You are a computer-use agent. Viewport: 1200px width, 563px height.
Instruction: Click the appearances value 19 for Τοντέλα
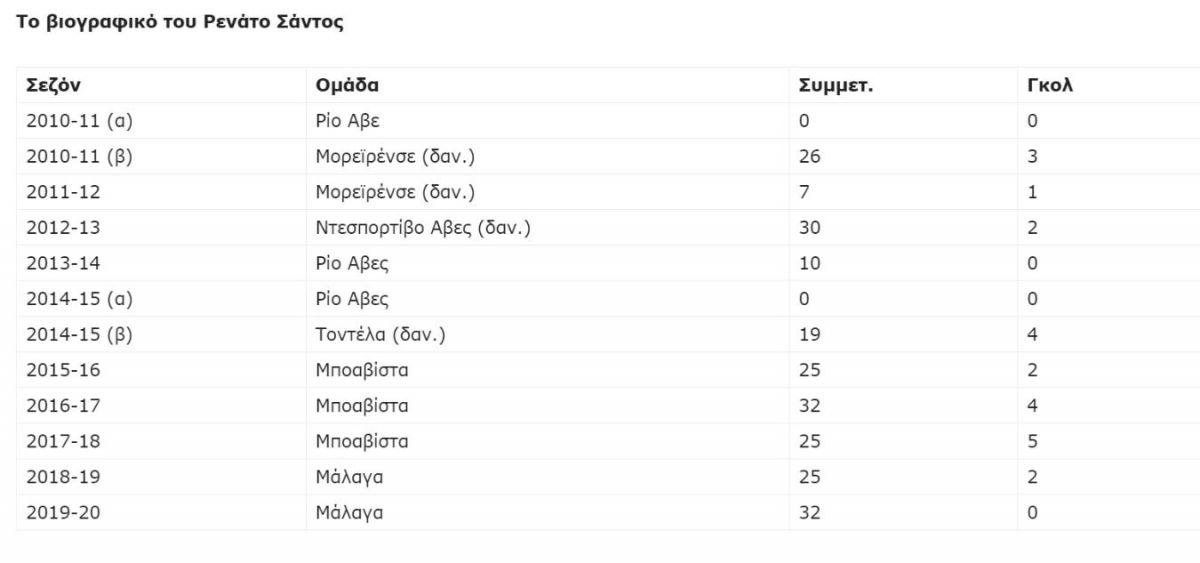click(904, 335)
